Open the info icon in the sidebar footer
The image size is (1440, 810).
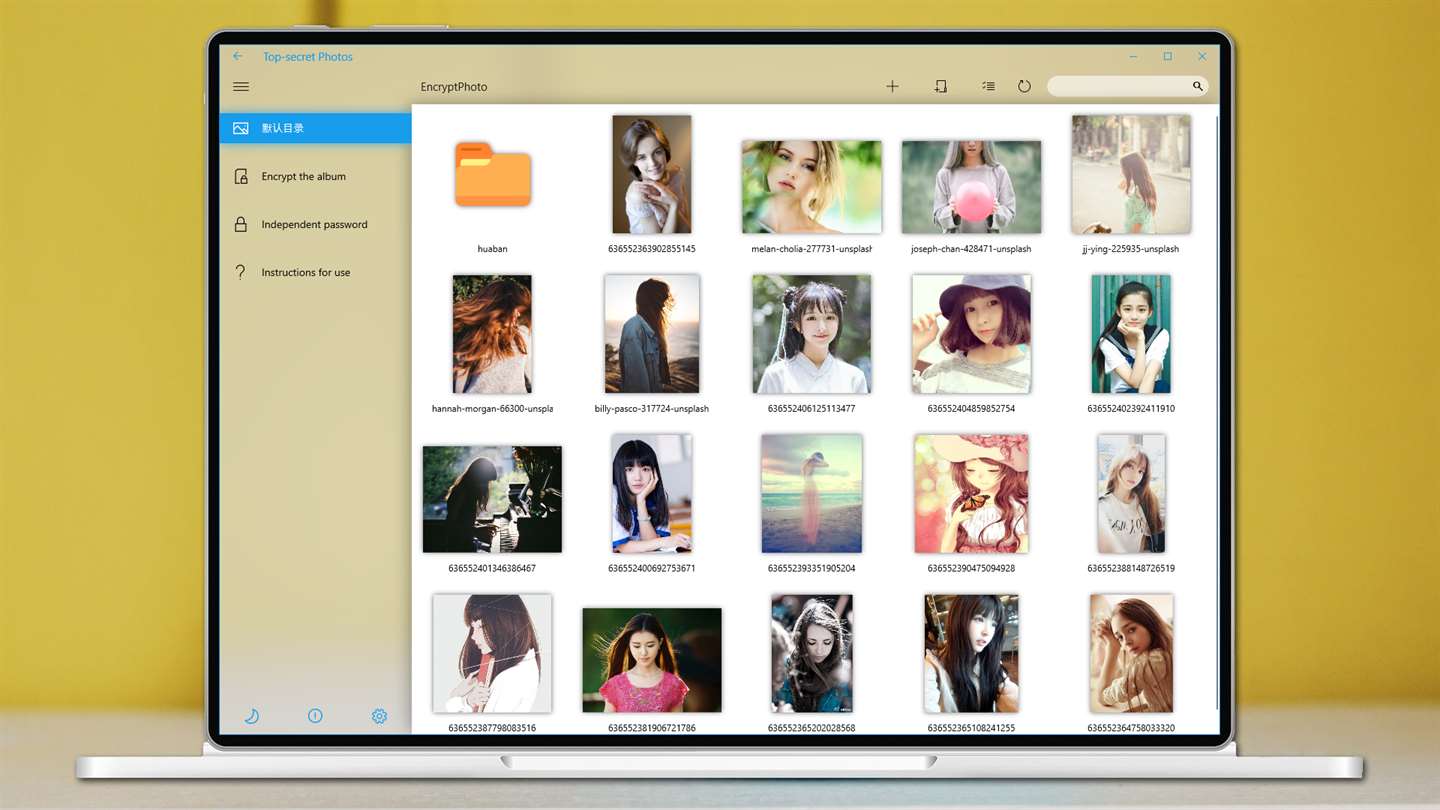click(315, 716)
